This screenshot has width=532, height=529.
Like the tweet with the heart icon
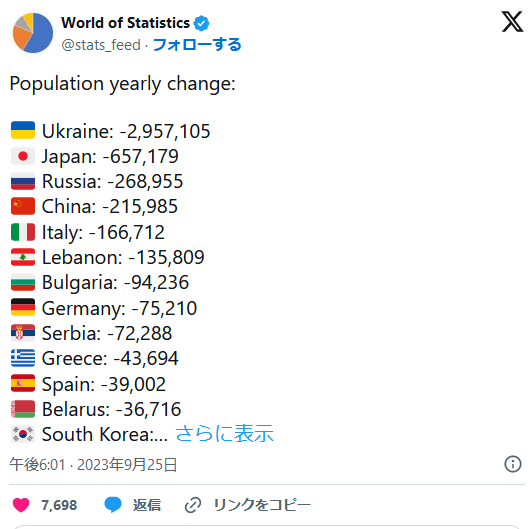tap(21, 505)
